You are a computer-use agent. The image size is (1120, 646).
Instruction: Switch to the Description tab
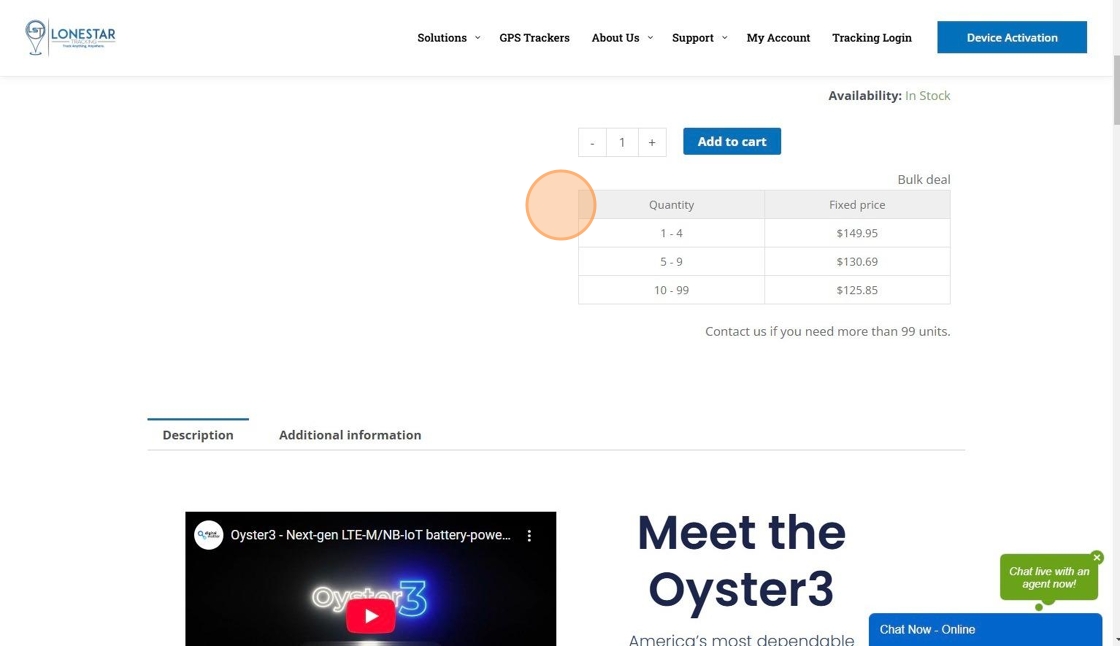tap(198, 434)
